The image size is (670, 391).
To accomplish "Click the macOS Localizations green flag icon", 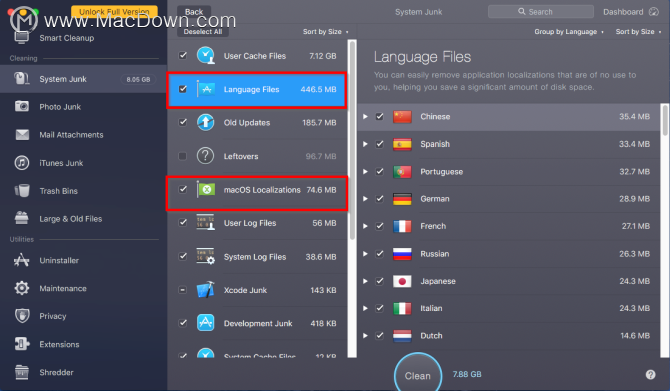I will tap(206, 189).
